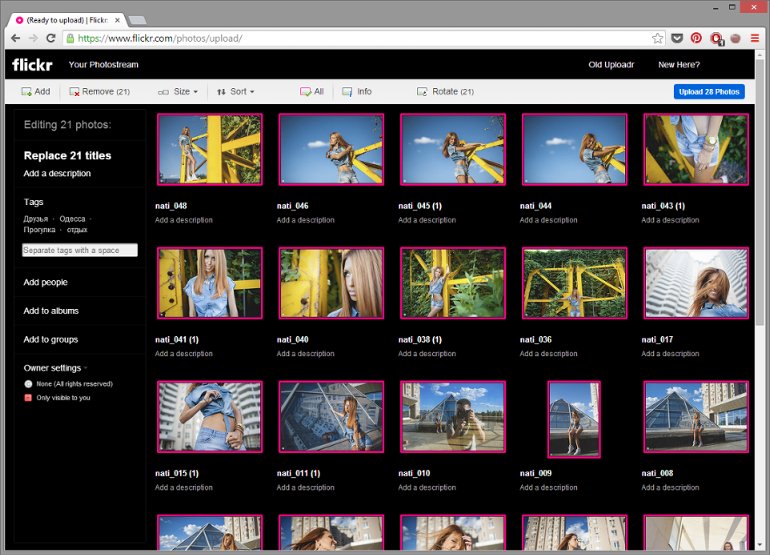Expand Owner settings
770x555 pixels.
55,368
